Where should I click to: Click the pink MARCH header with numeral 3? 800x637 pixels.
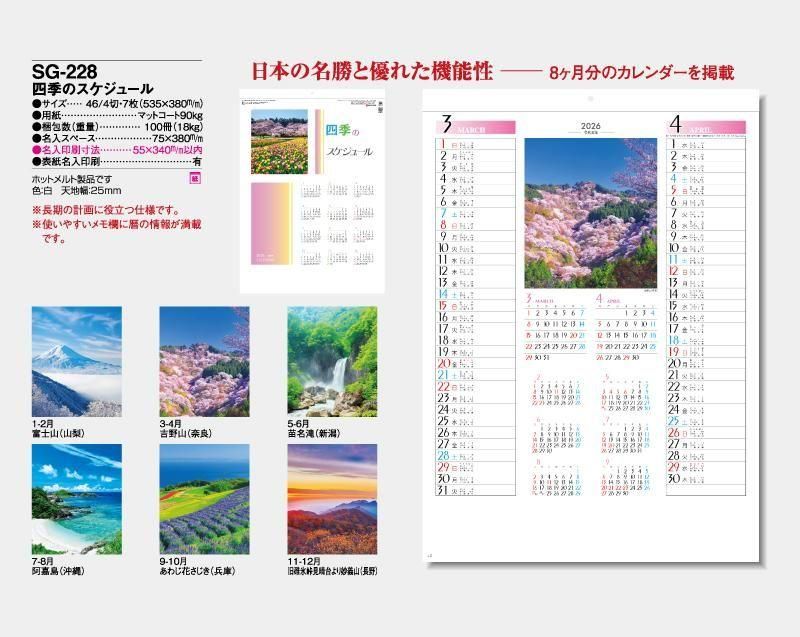click(476, 125)
